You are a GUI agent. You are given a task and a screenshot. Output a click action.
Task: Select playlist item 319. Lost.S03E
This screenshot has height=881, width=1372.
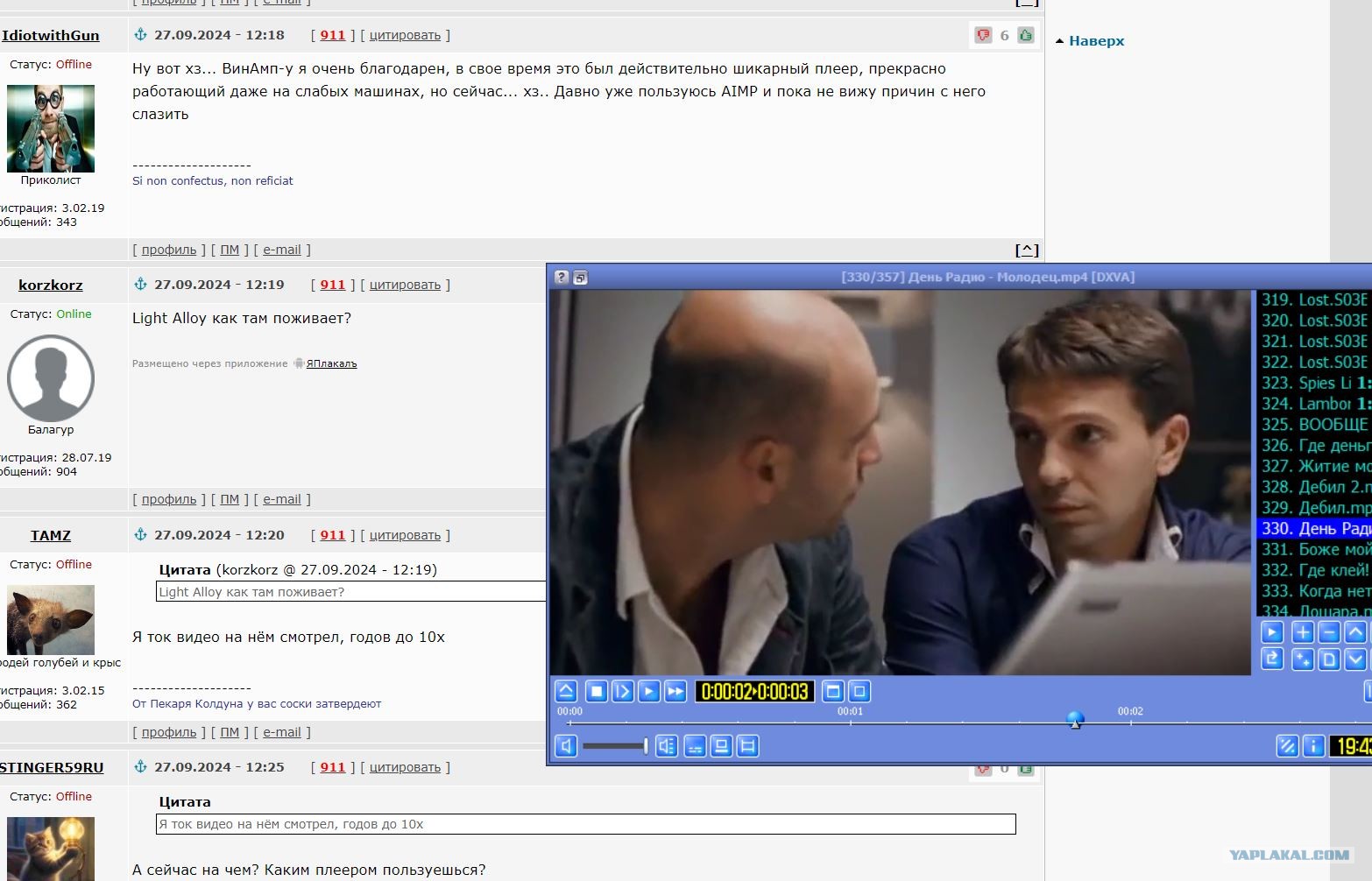pyautogui.click(x=1314, y=300)
